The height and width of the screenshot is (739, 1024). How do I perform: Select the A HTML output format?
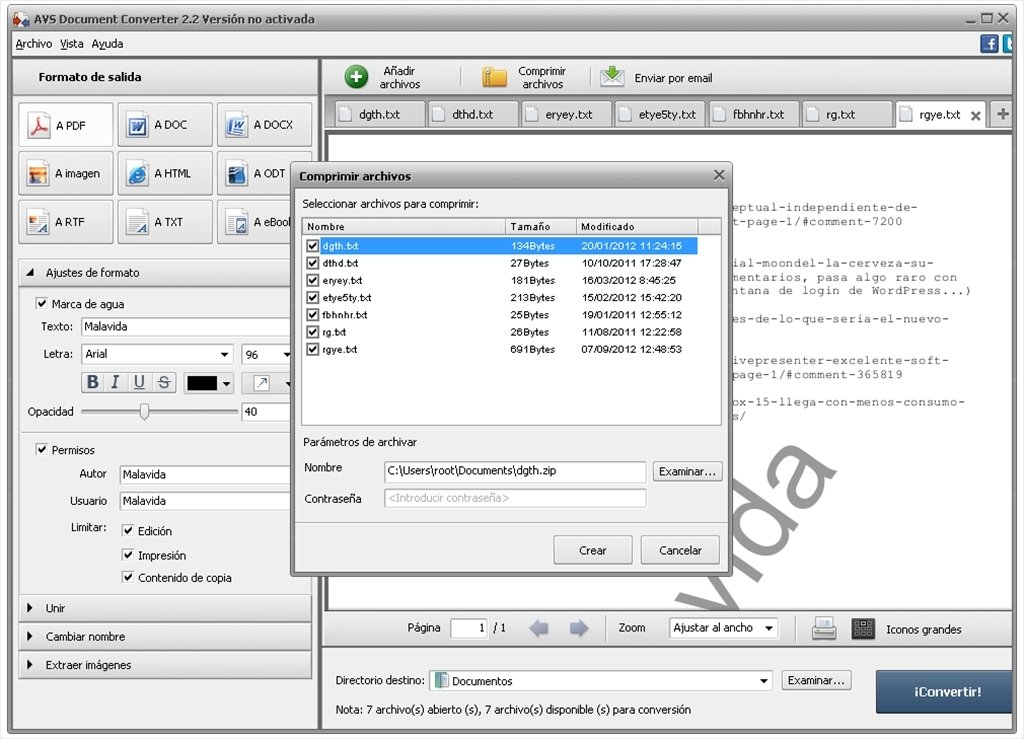(x=165, y=173)
